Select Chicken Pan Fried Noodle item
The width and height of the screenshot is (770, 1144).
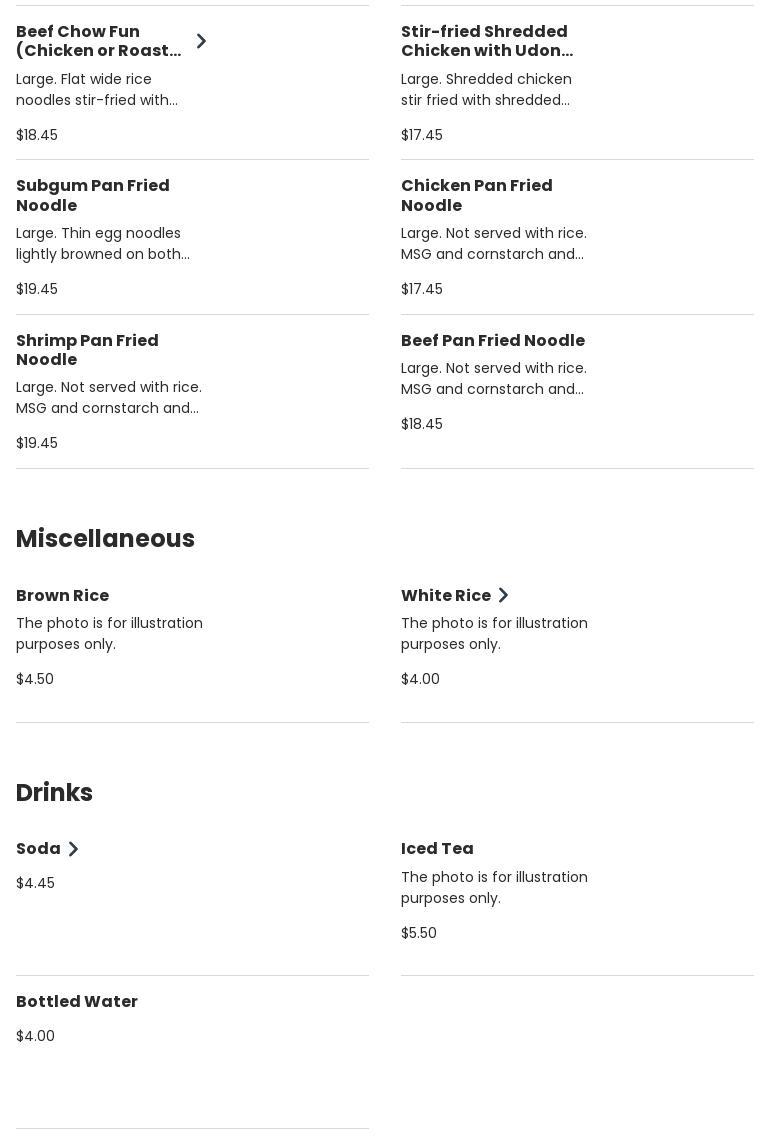click(x=477, y=196)
